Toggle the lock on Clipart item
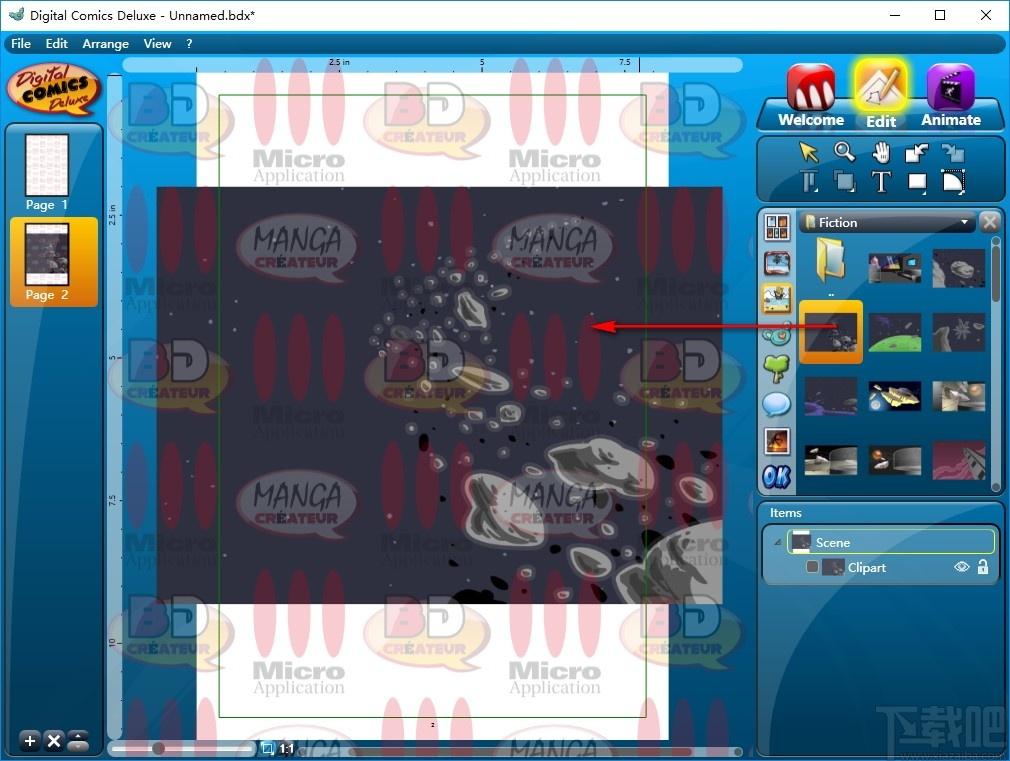The height and width of the screenshot is (761, 1010). 982,567
